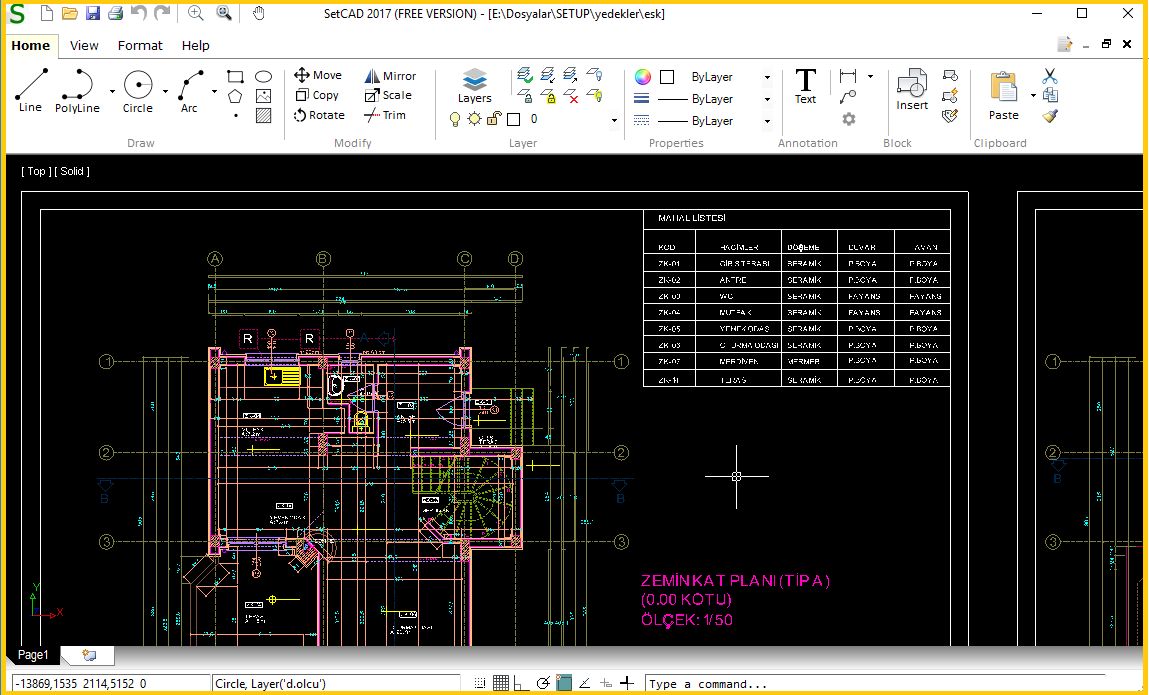1149x695 pixels.
Task: Select the PolyLine tool
Action: point(77,90)
